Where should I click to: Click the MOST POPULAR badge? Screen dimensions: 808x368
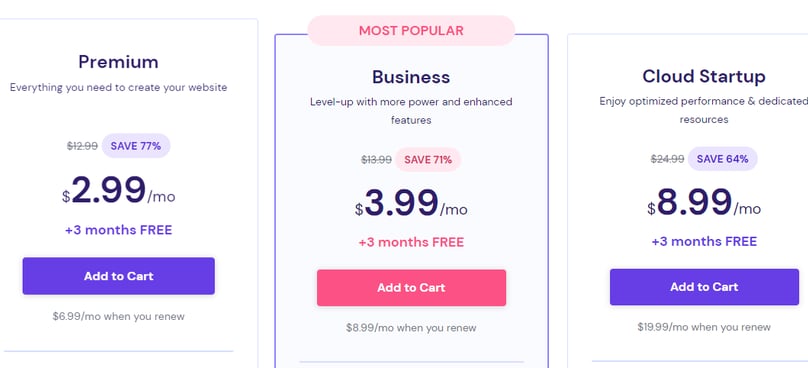[411, 30]
